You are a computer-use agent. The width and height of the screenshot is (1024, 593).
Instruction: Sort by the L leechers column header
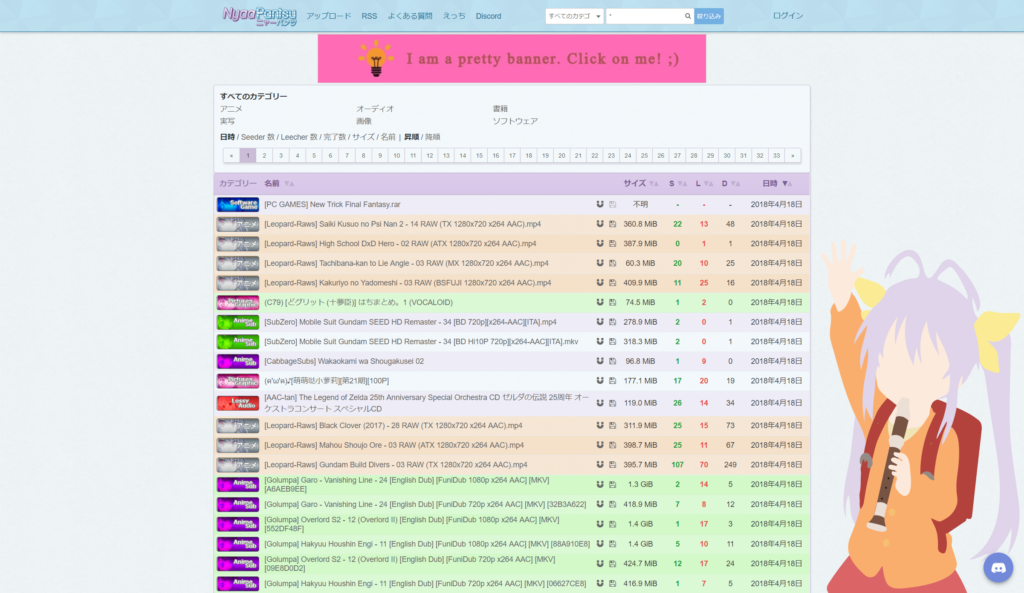pyautogui.click(x=698, y=184)
